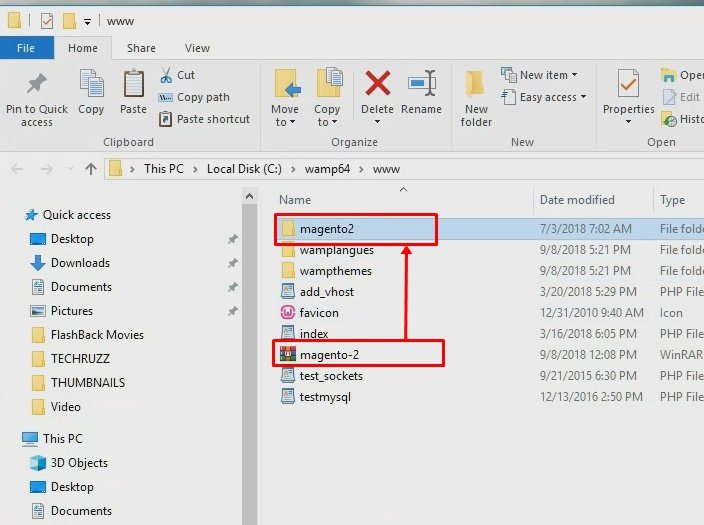The width and height of the screenshot is (704, 525).
Task: Click the Copy icon in Clipboard group
Action: coord(91,84)
